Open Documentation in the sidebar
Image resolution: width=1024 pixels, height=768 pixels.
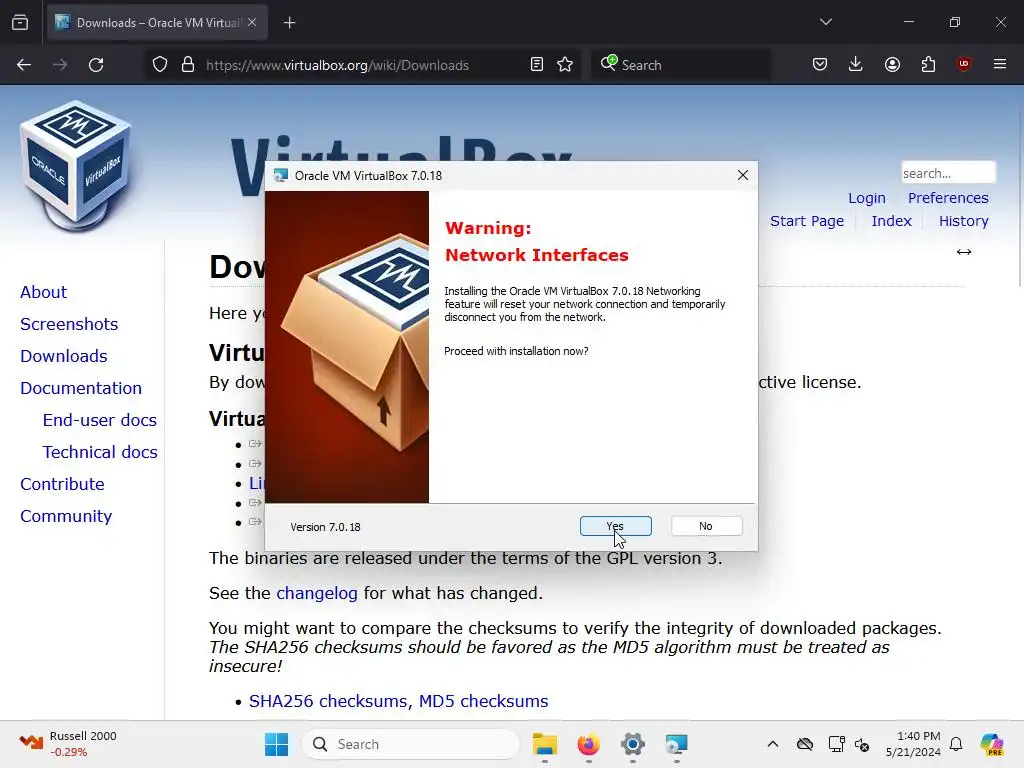[81, 388]
